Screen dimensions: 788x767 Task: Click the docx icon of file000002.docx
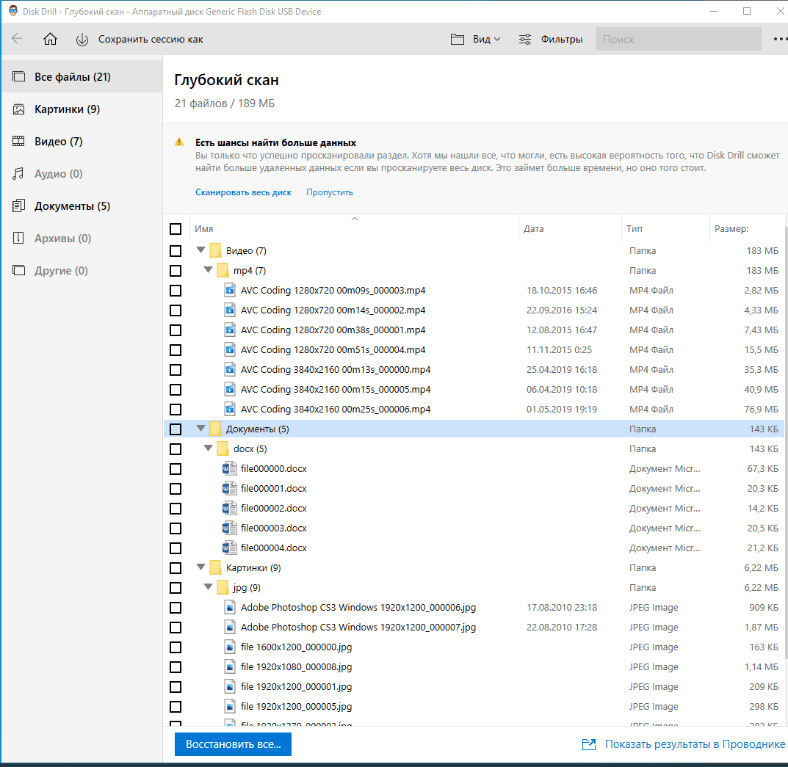tap(229, 508)
